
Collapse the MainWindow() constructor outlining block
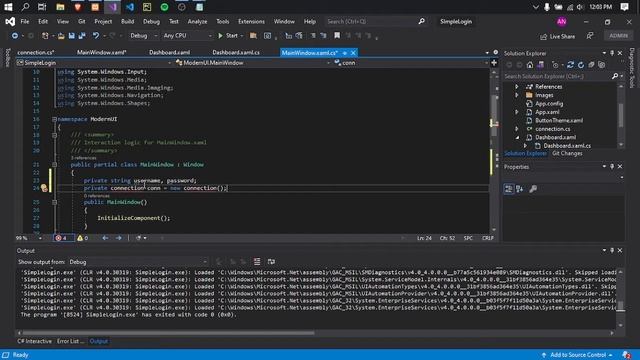(x=54, y=202)
